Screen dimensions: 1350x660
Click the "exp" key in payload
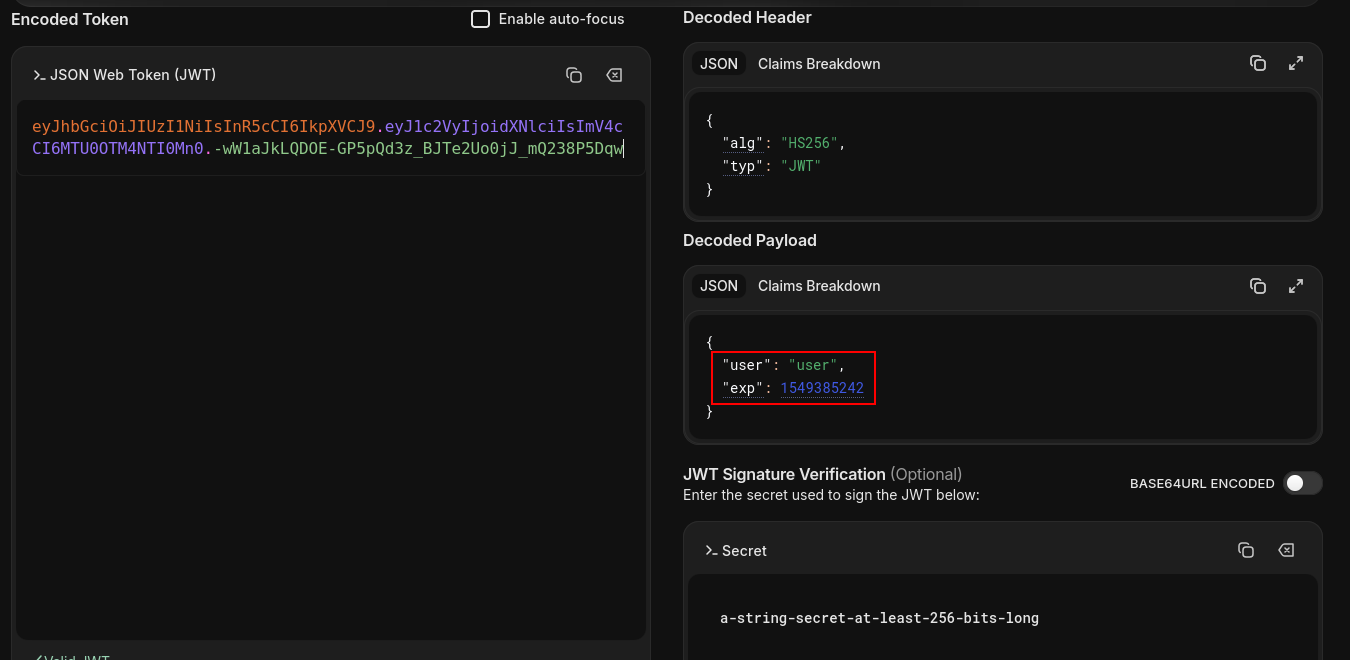tap(743, 388)
